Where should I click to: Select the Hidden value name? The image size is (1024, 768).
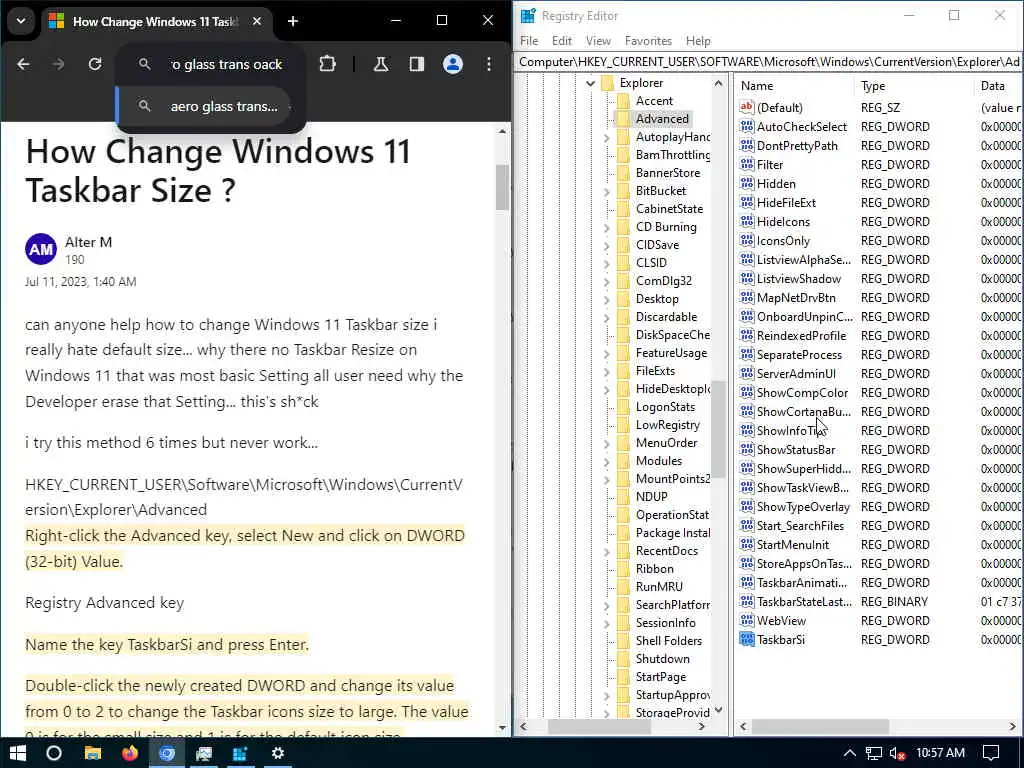[776, 184]
